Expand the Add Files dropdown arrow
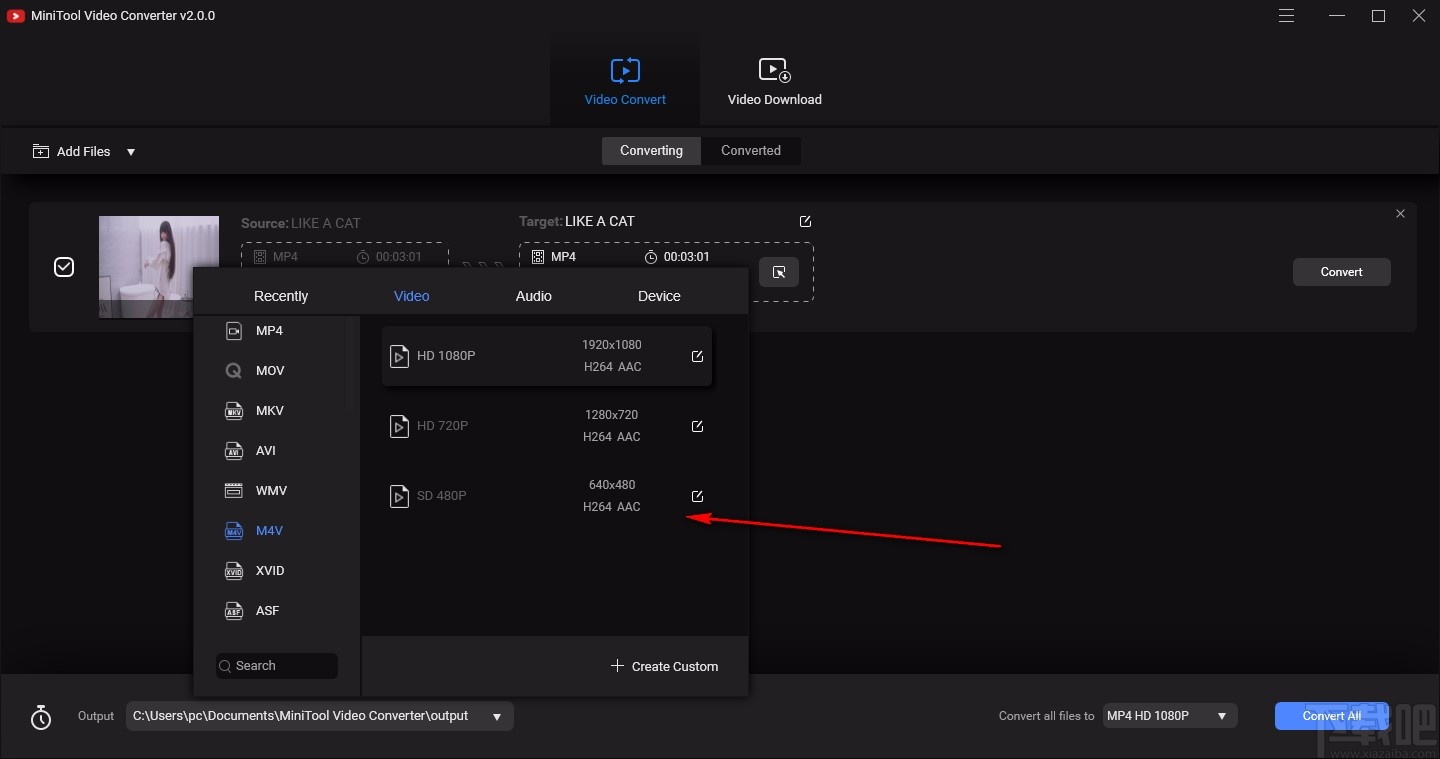1440x759 pixels. (x=131, y=152)
